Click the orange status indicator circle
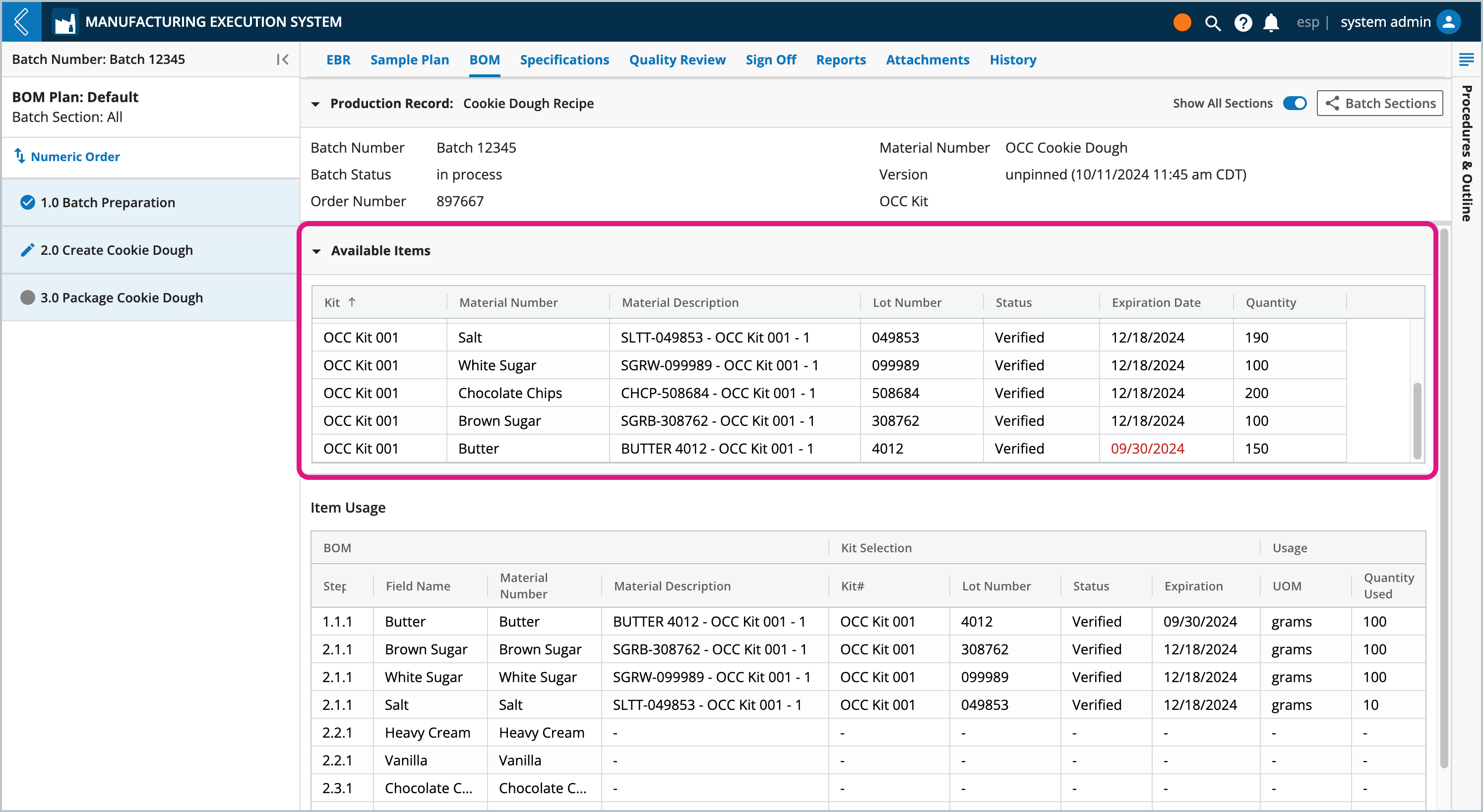This screenshot has height=812, width=1483. click(1182, 22)
